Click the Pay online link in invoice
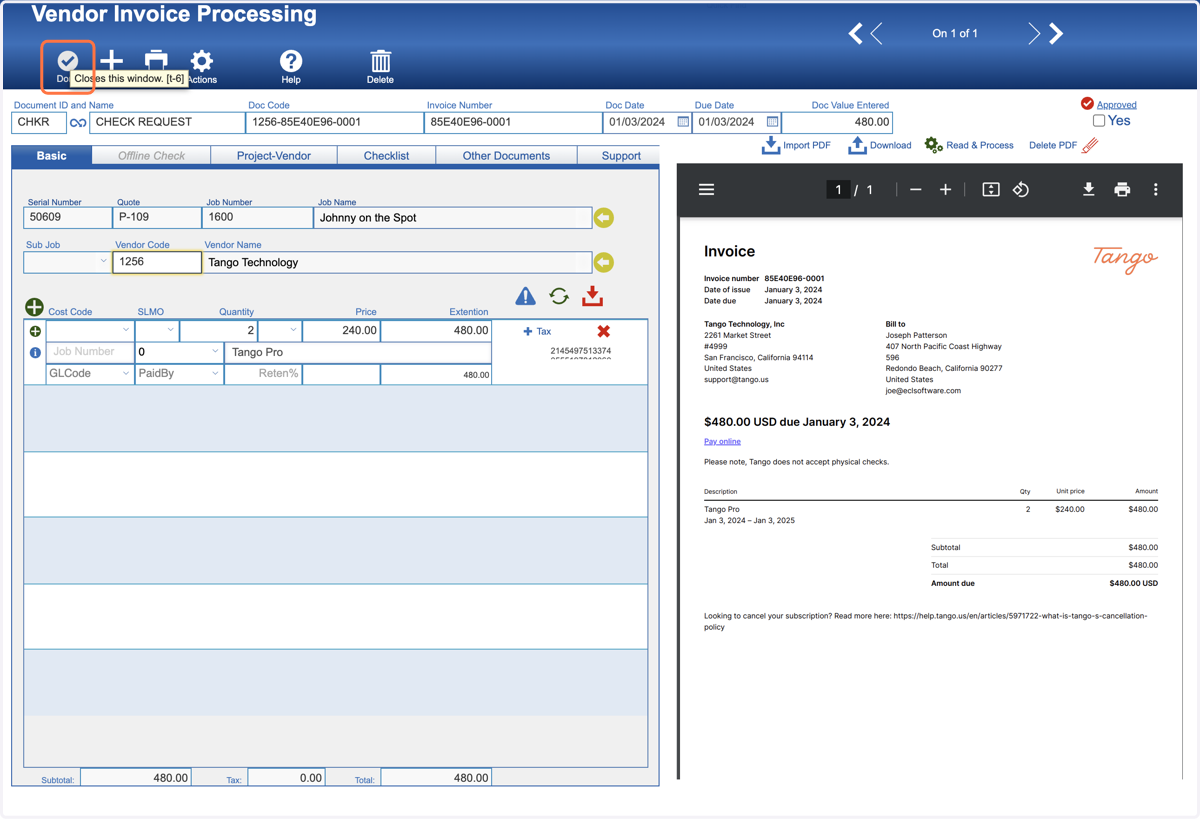This screenshot has height=819, width=1200. tap(722, 441)
